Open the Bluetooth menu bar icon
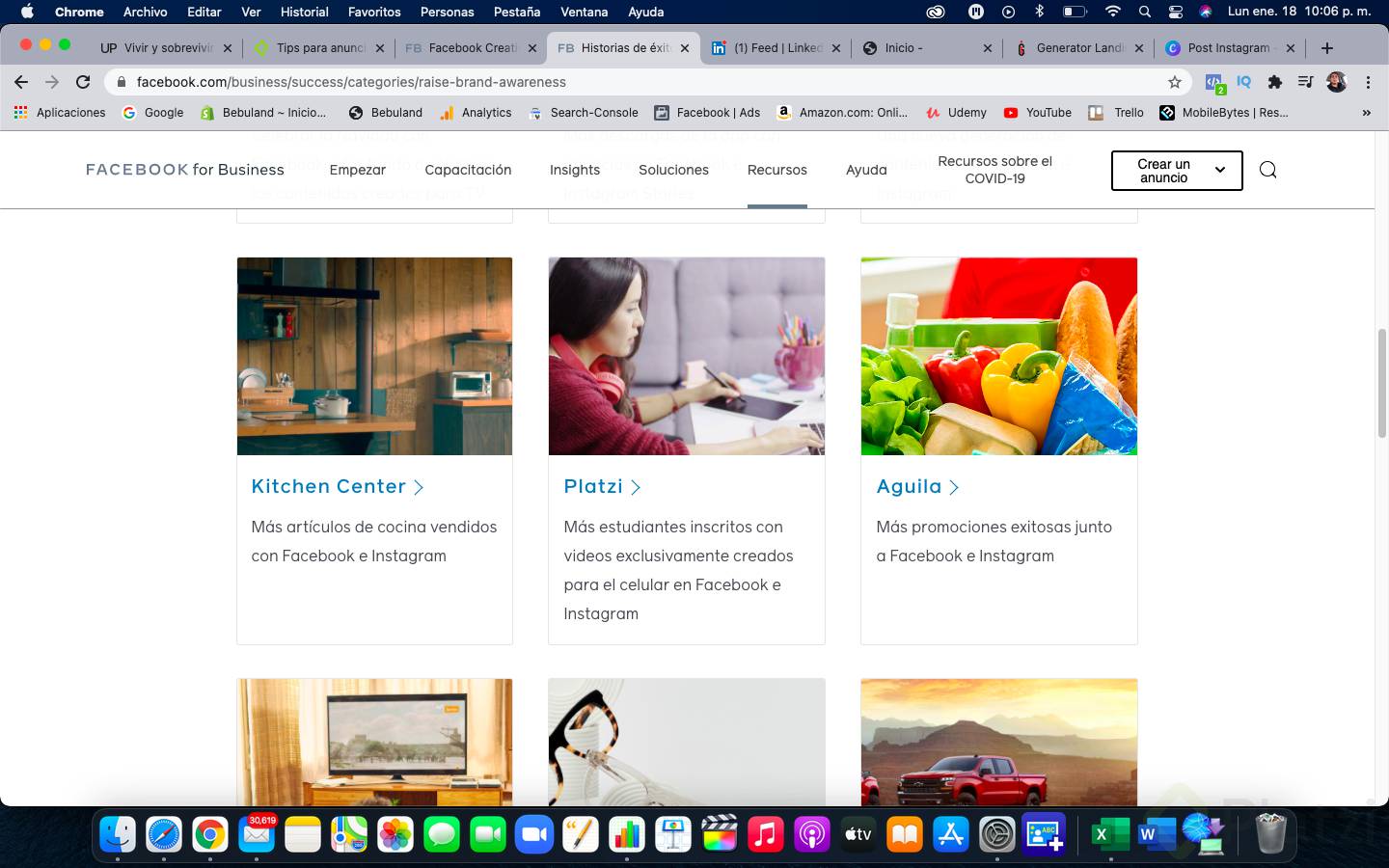This screenshot has width=1389, height=868. tap(1039, 12)
